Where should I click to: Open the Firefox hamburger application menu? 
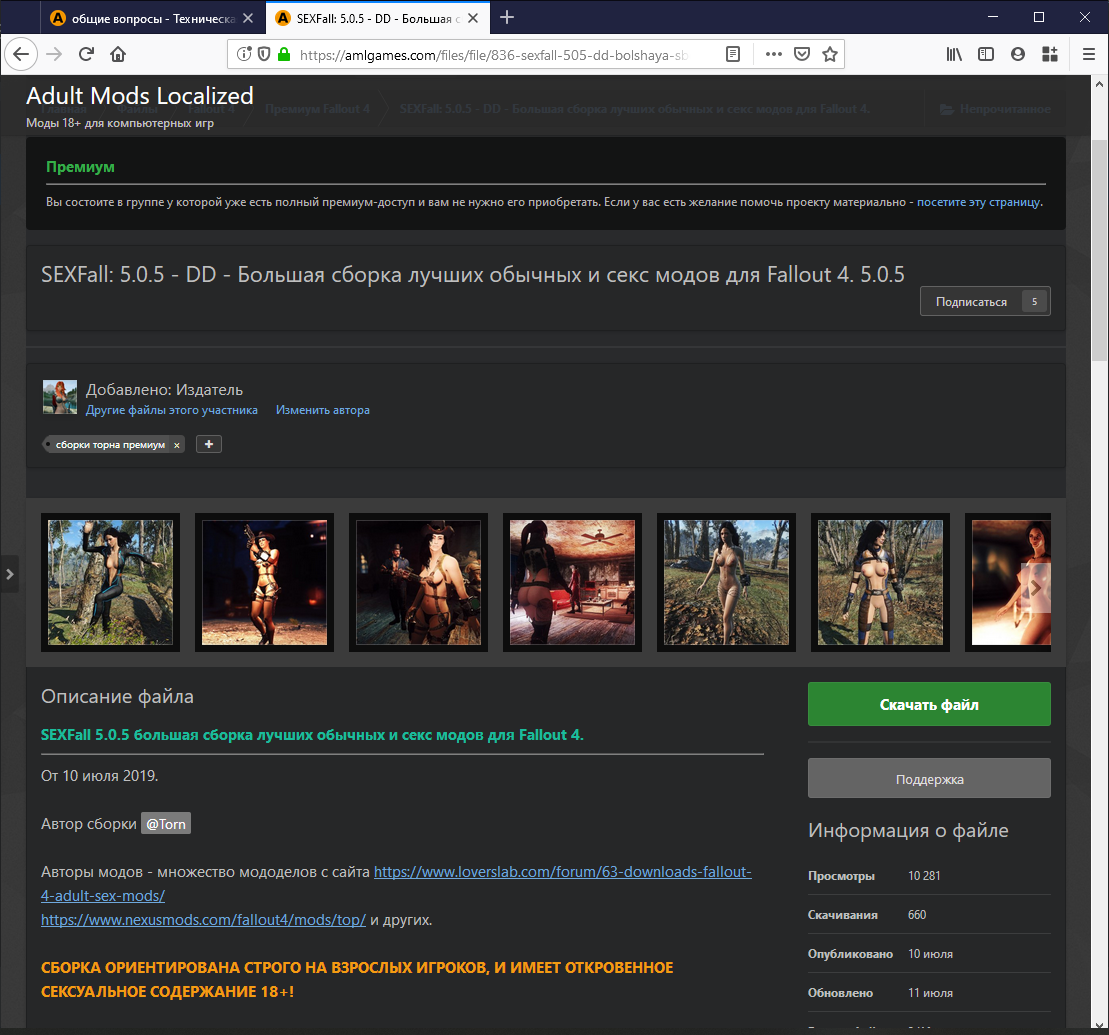[1088, 54]
